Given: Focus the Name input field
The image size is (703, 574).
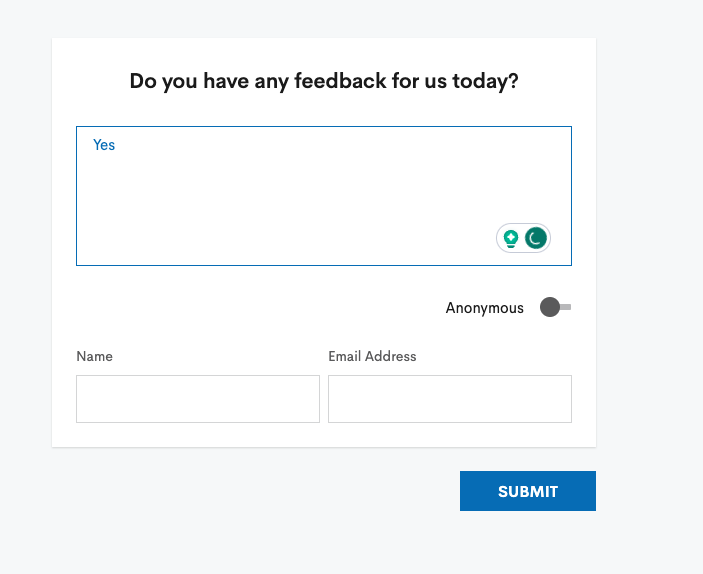Looking at the screenshot, I should [x=198, y=399].
